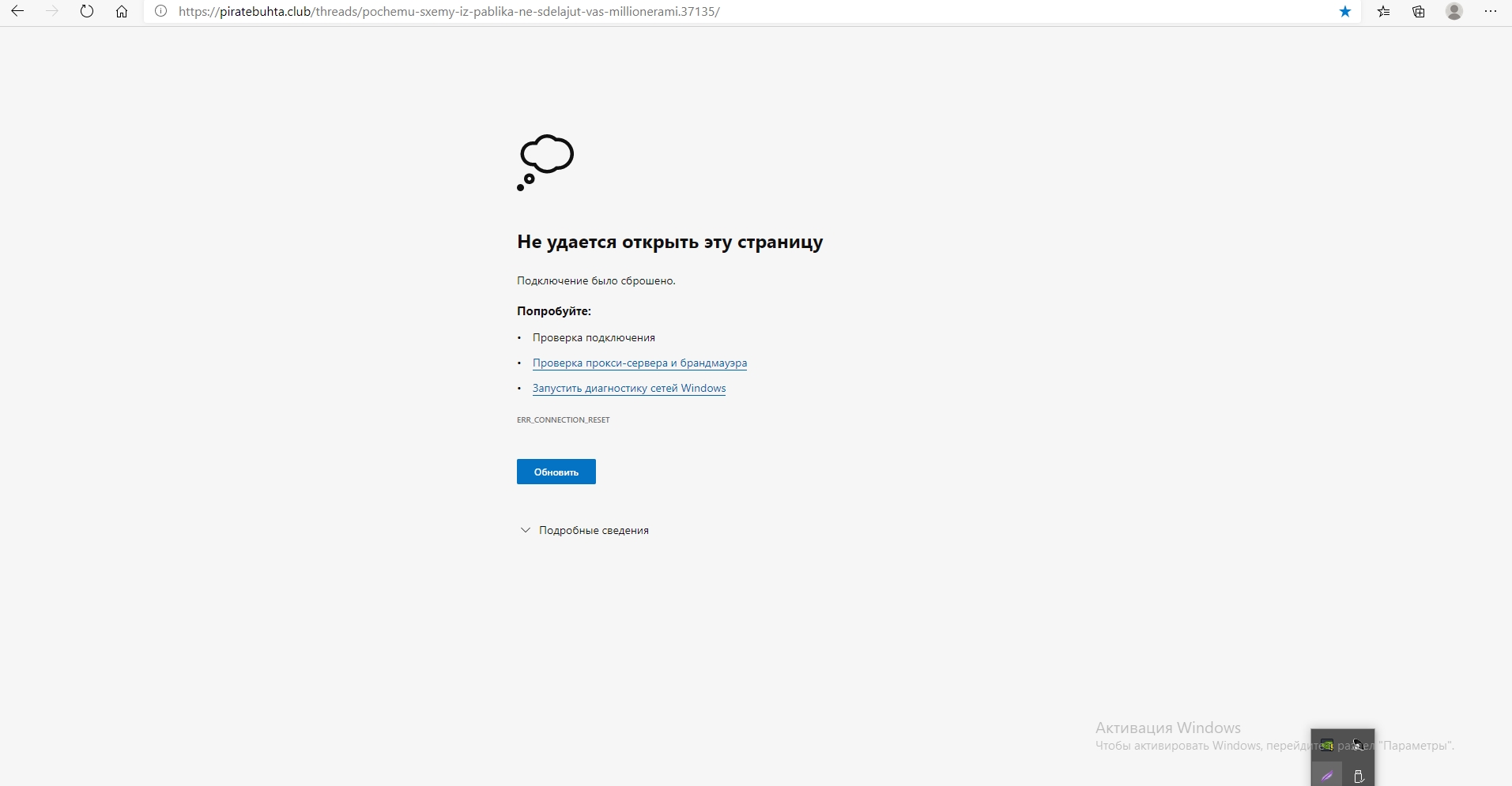This screenshot has height=786, width=1512.
Task: Open the Favorites list icon
Action: [x=1383, y=11]
